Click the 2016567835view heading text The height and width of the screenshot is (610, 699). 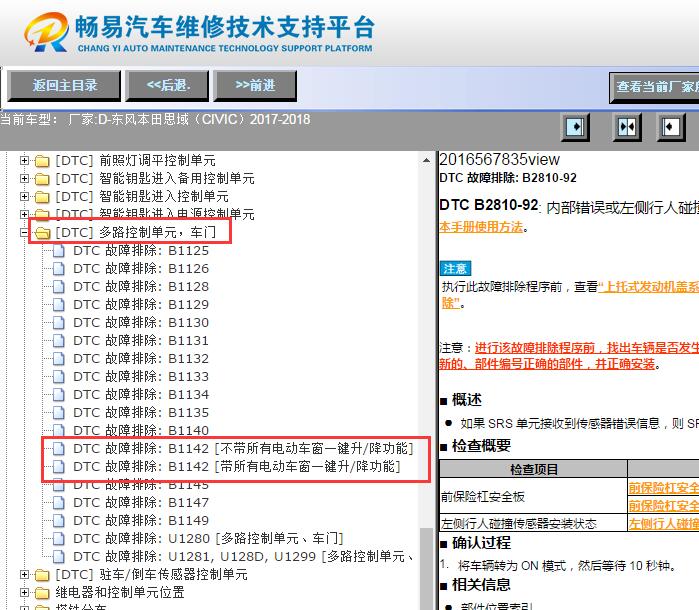(499, 160)
